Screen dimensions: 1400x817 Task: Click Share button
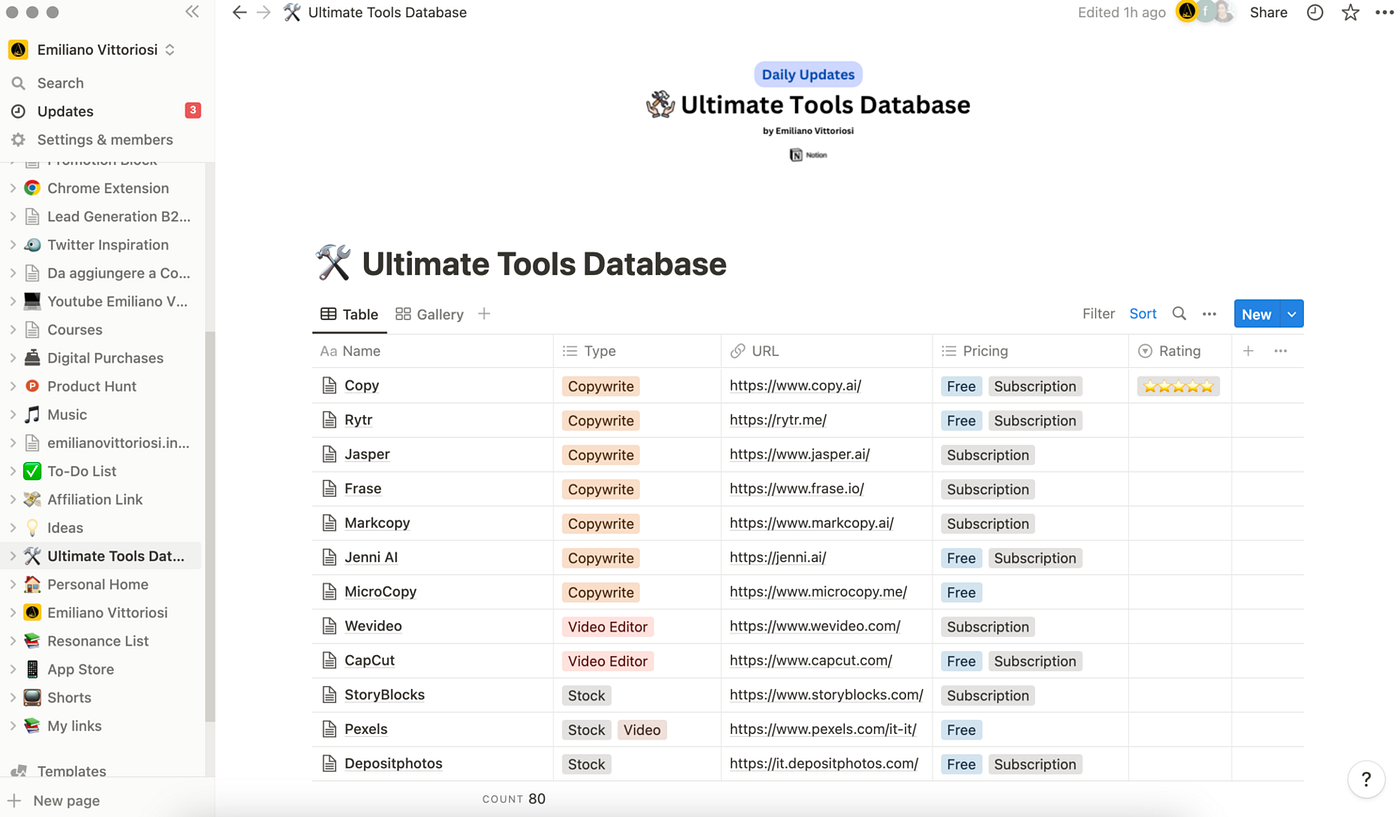1268,12
